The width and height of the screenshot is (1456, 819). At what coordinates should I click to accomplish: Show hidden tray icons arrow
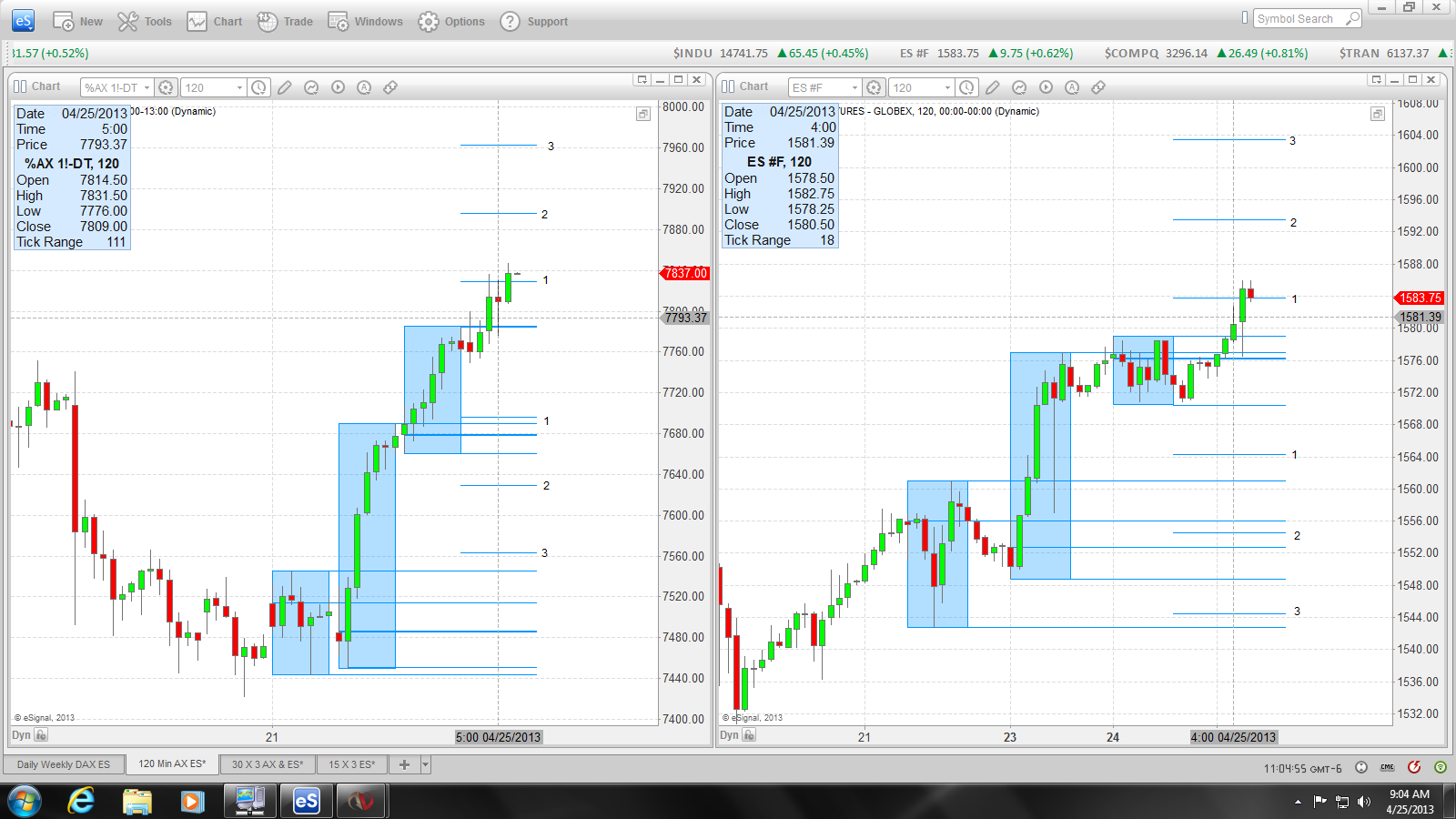pyautogui.click(x=1298, y=802)
